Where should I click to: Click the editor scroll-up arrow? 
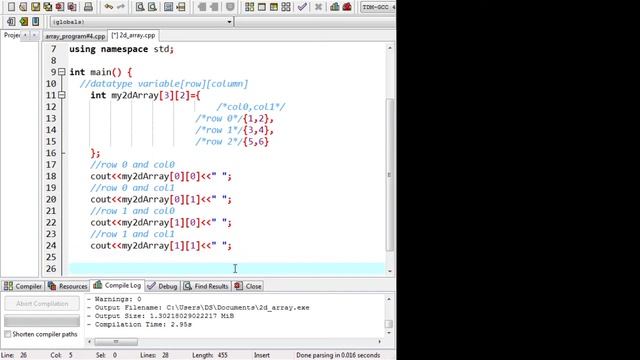click(390, 48)
